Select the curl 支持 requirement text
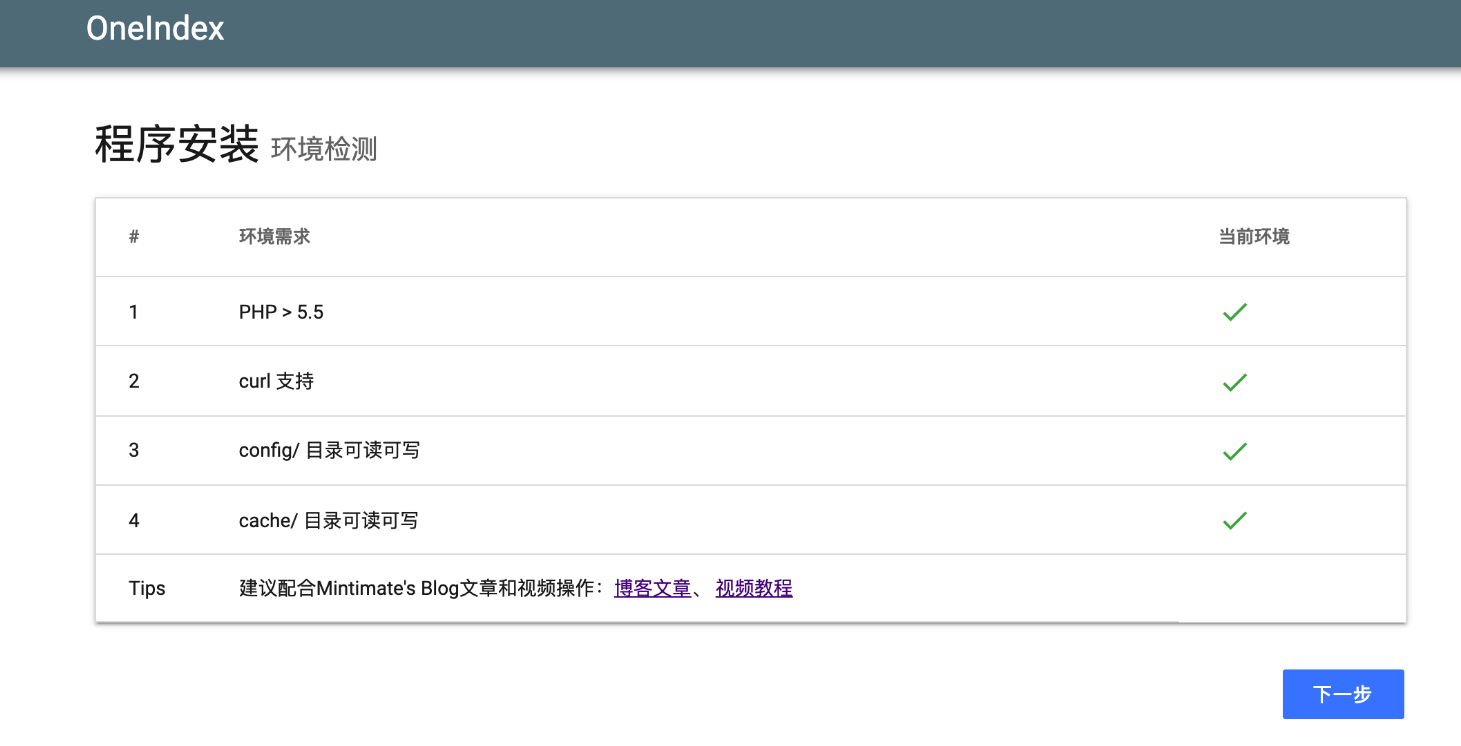 (x=276, y=381)
